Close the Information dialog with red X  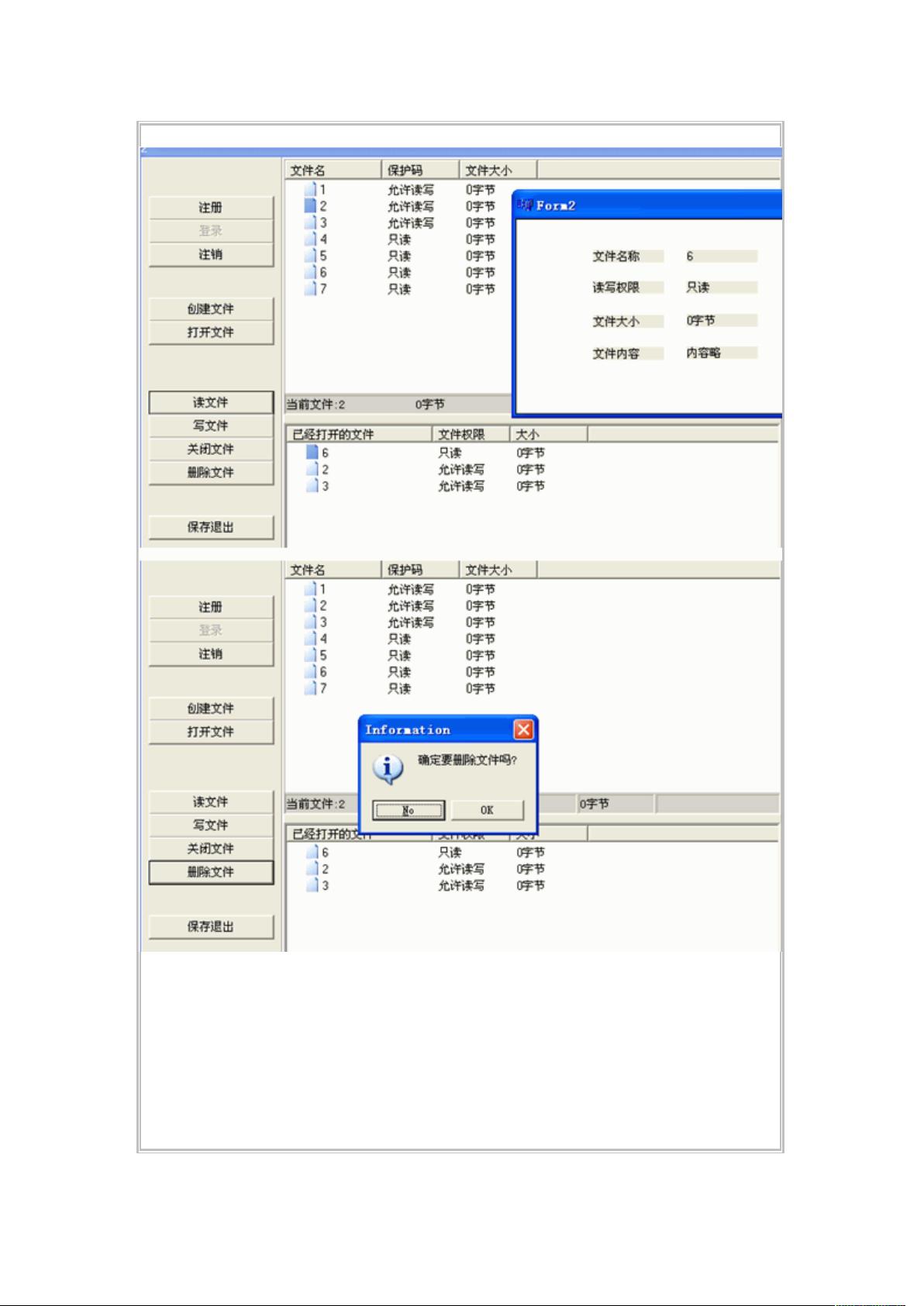pos(524,729)
